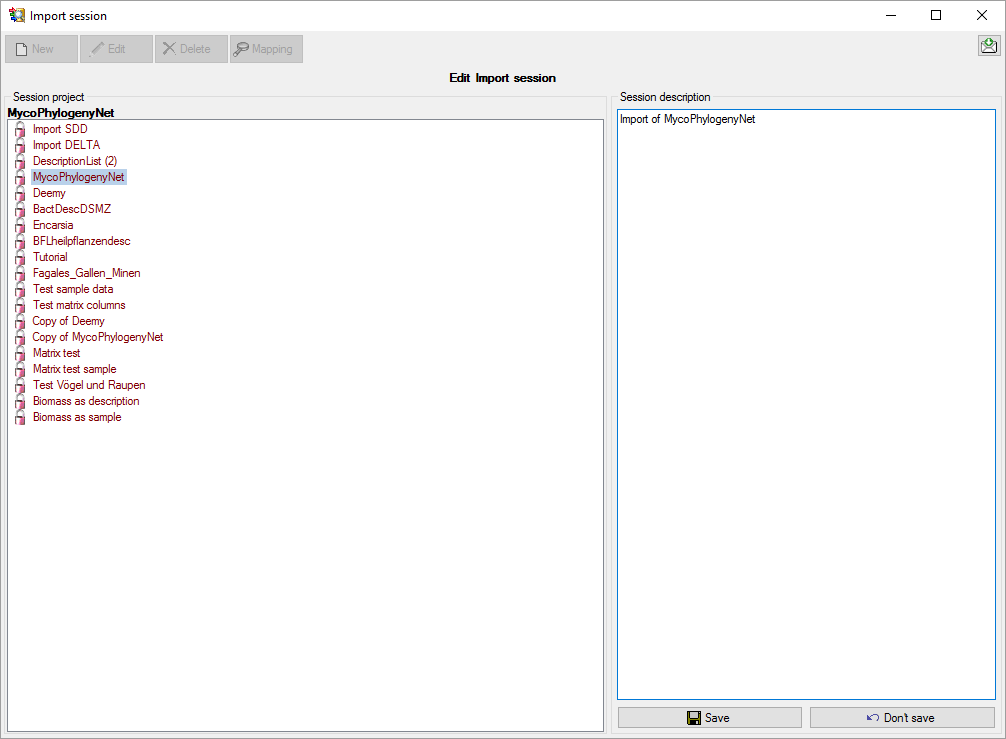Select Biomass as description project
The image size is (1006, 739).
coord(86,402)
